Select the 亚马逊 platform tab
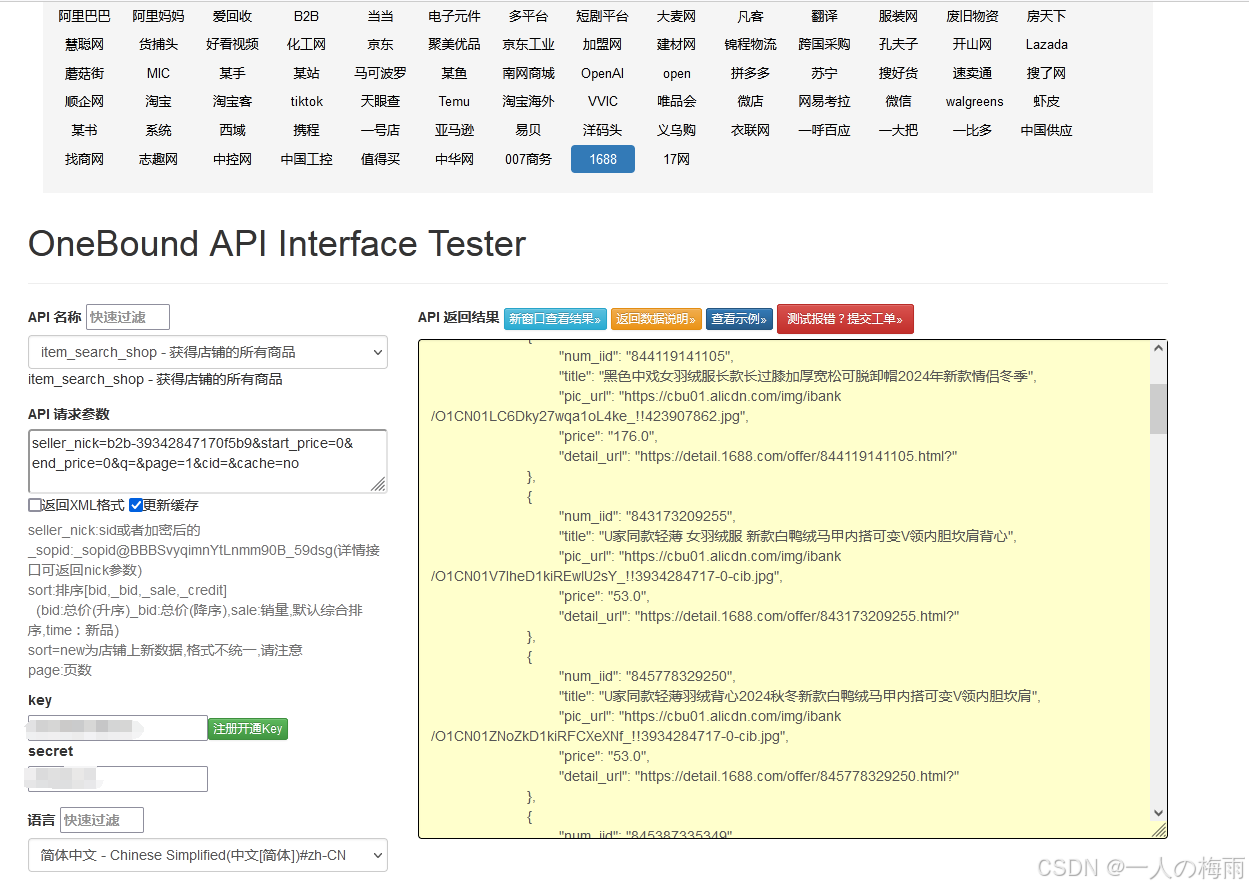Viewport: 1249px width, 887px height. [455, 130]
